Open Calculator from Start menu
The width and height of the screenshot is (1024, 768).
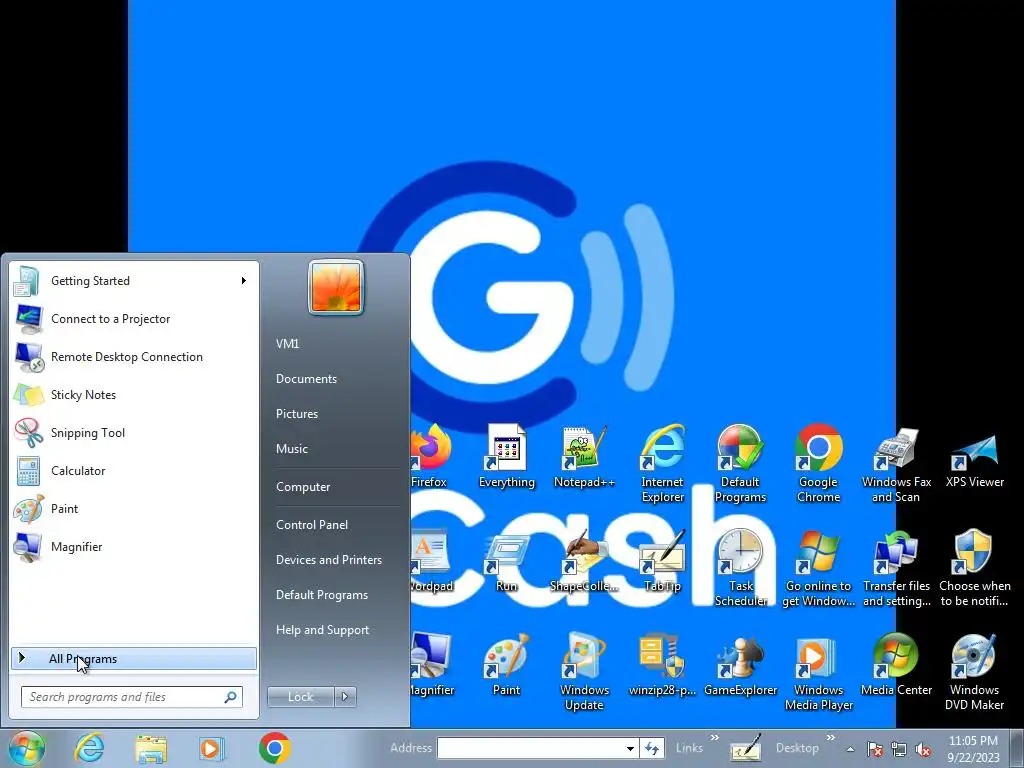(x=134, y=470)
